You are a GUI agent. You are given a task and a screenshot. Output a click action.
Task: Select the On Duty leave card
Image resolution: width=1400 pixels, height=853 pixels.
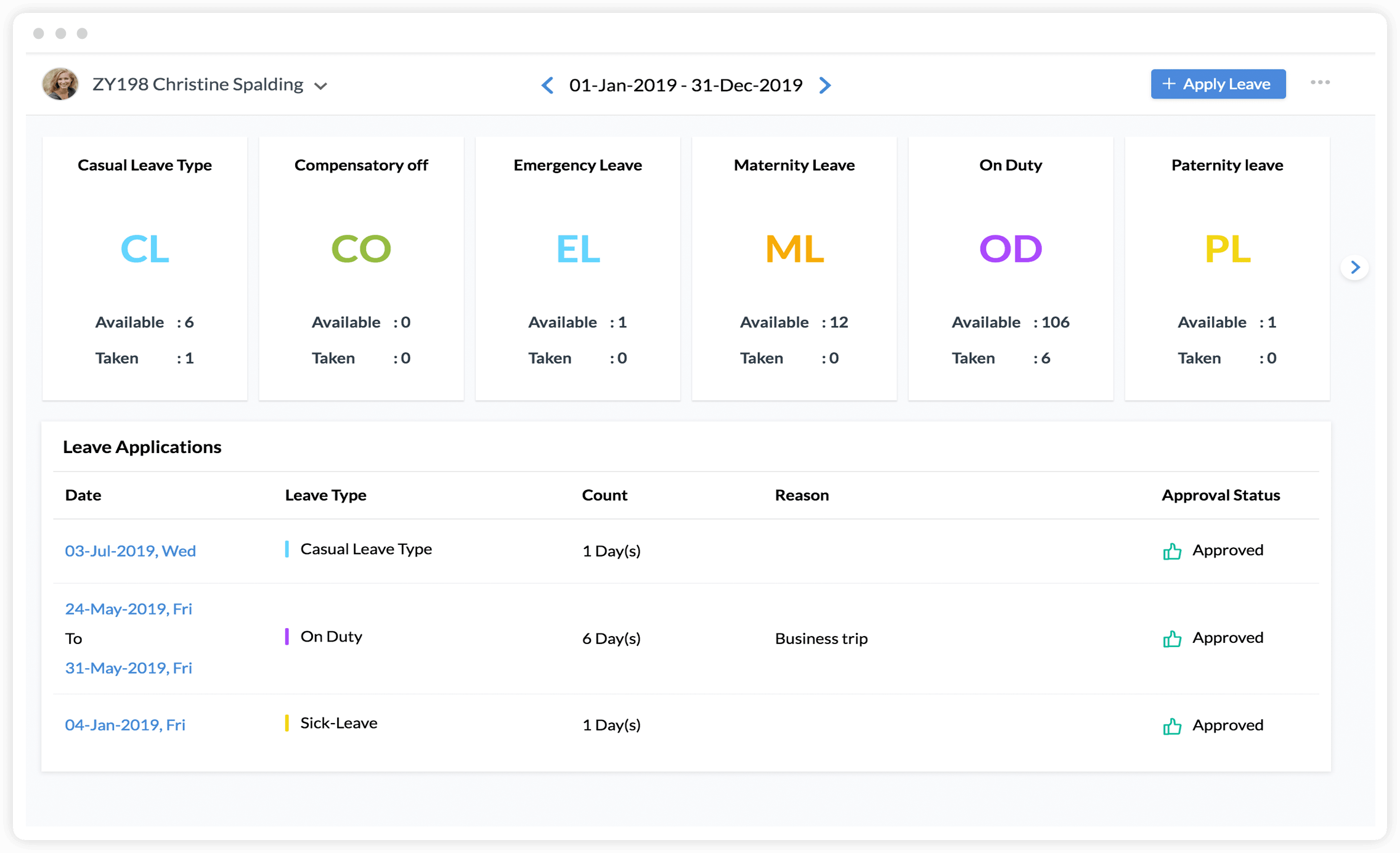click(1011, 269)
